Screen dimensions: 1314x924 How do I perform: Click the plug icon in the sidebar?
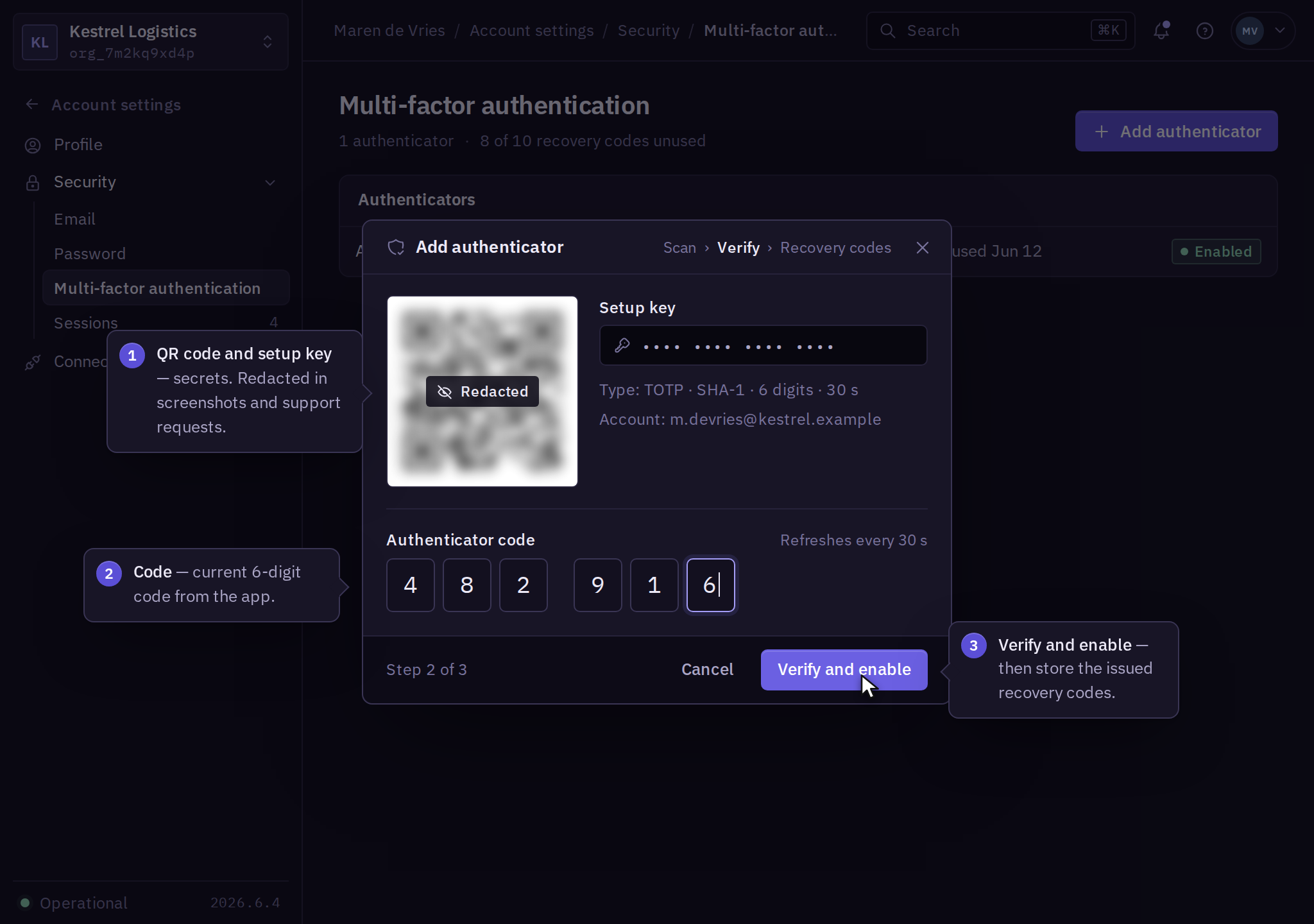tap(33, 362)
